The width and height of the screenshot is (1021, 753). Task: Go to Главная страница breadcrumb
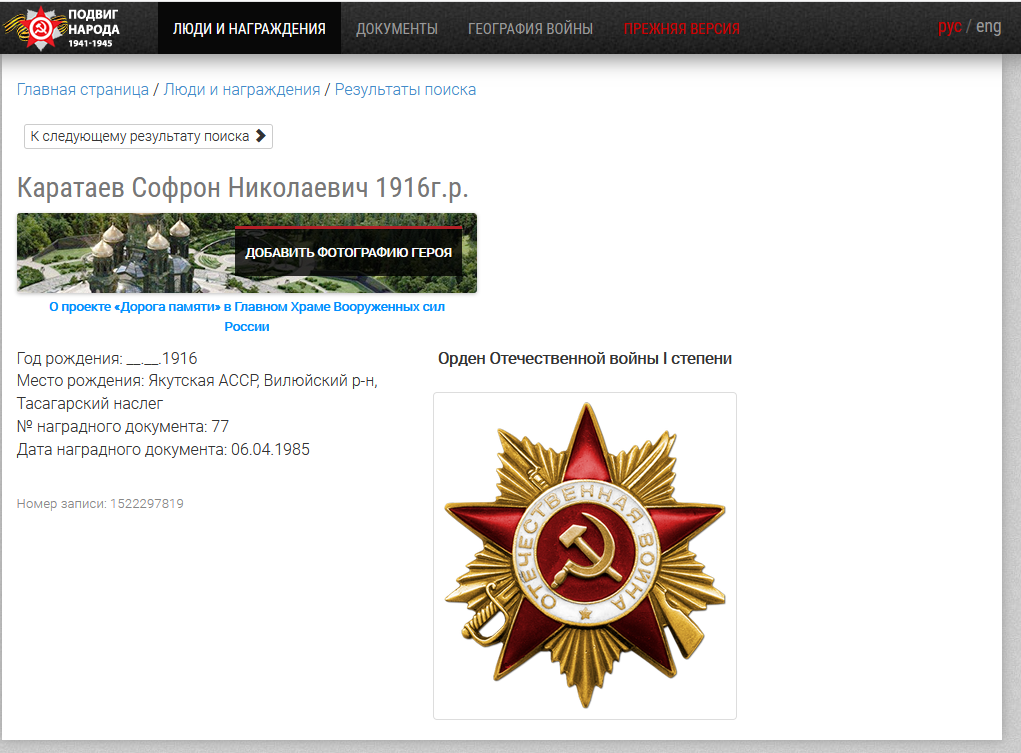pyautogui.click(x=83, y=89)
